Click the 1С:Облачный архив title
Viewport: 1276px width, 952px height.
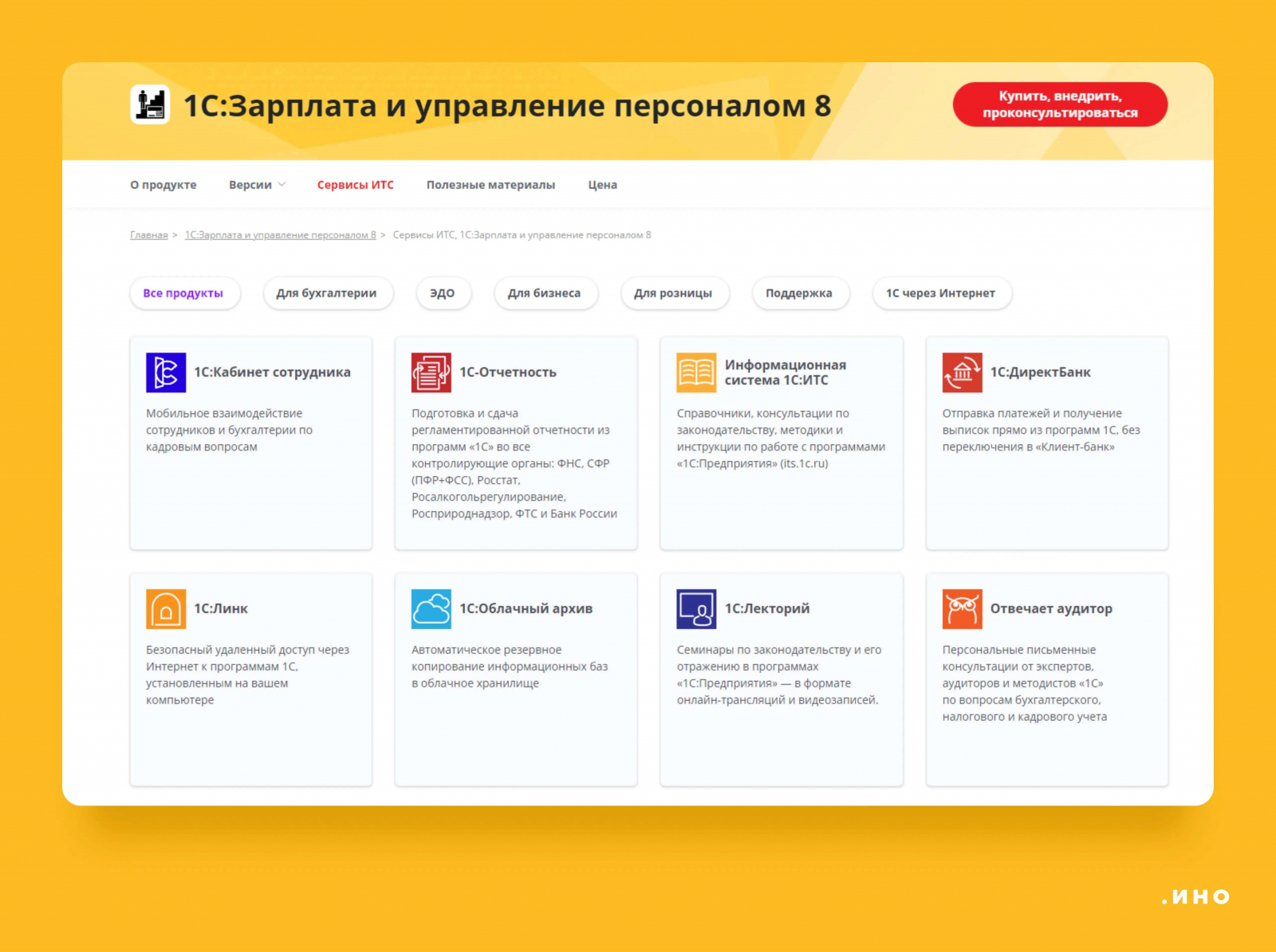click(x=526, y=609)
